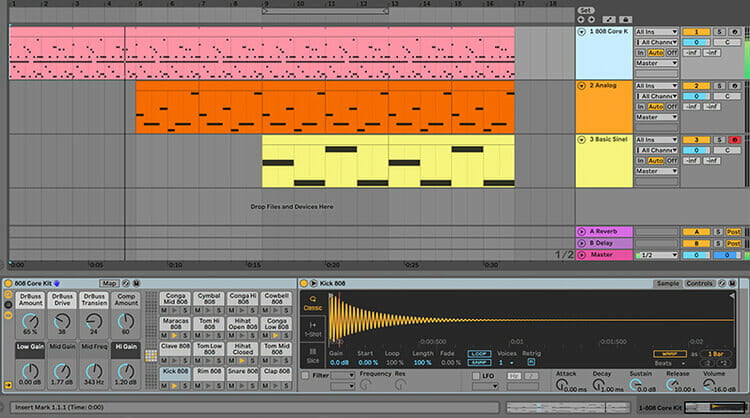Collapse the 3 Basic Sinel track
The width and height of the screenshot is (750, 418).
point(582,140)
